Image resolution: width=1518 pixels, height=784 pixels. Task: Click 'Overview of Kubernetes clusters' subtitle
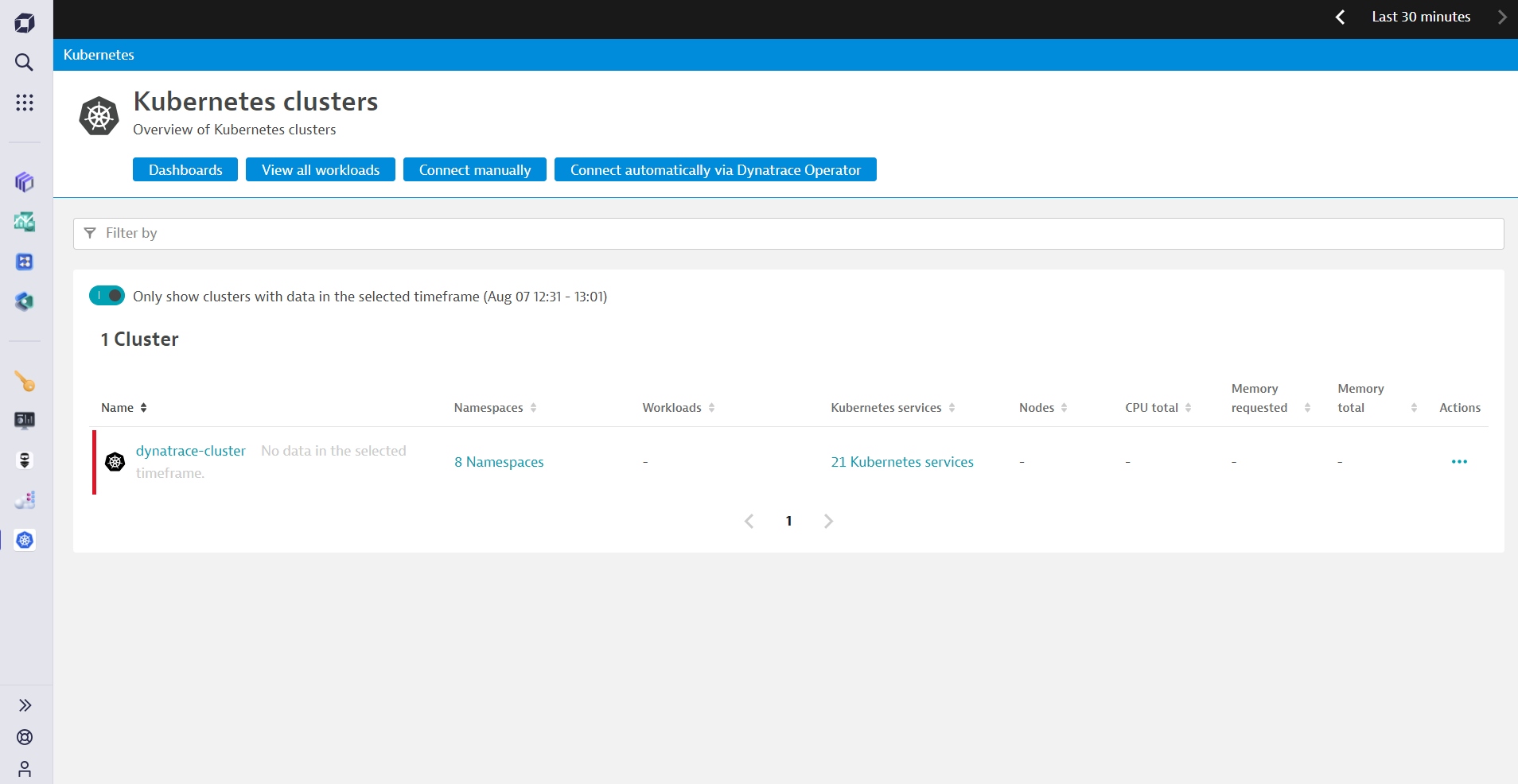[x=234, y=130]
